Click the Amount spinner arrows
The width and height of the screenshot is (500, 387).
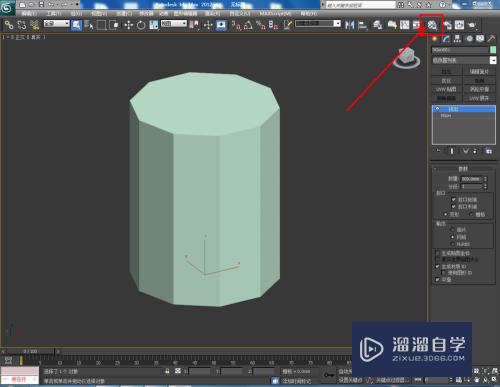point(485,179)
